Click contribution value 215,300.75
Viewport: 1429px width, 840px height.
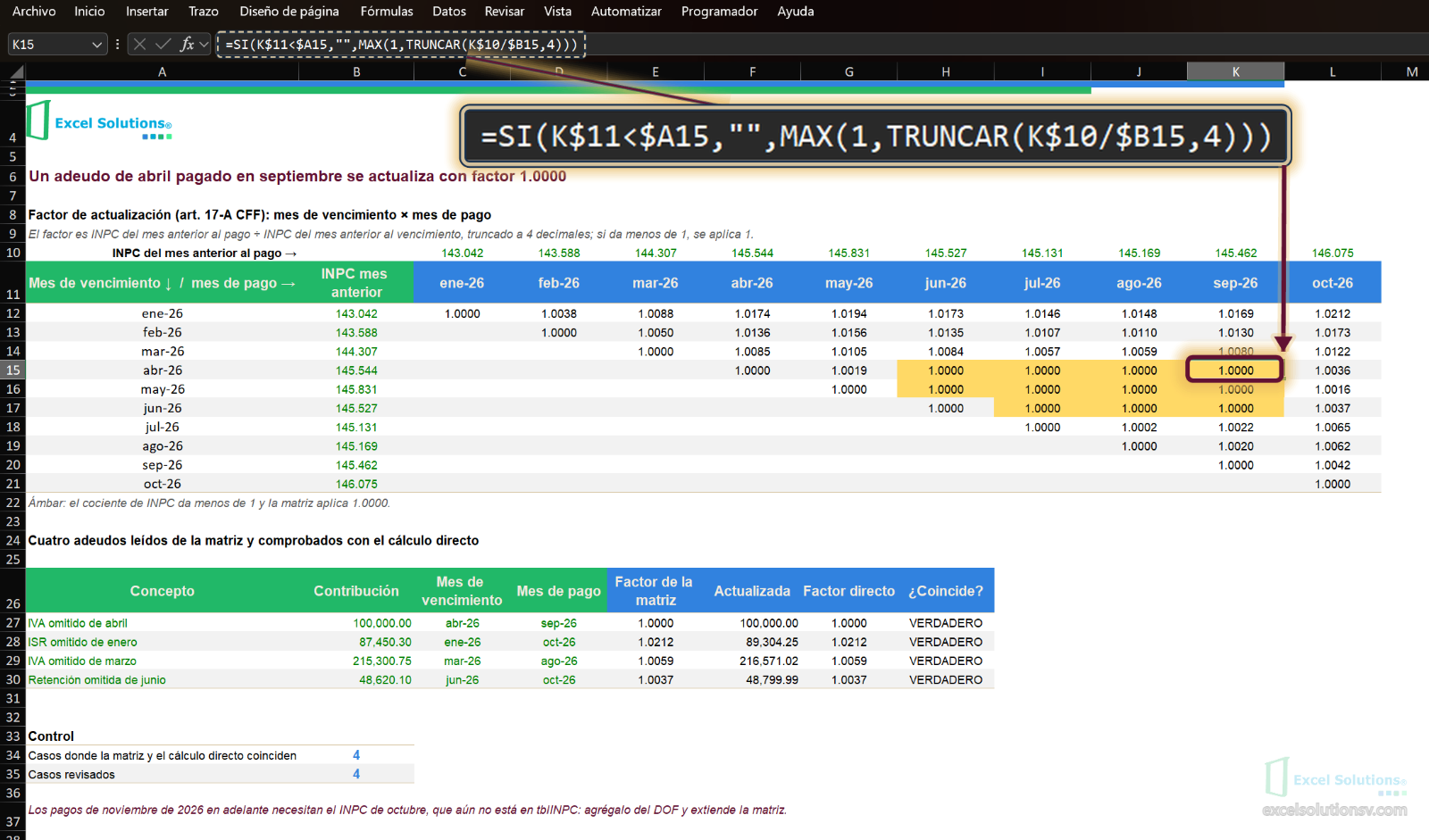(356, 661)
